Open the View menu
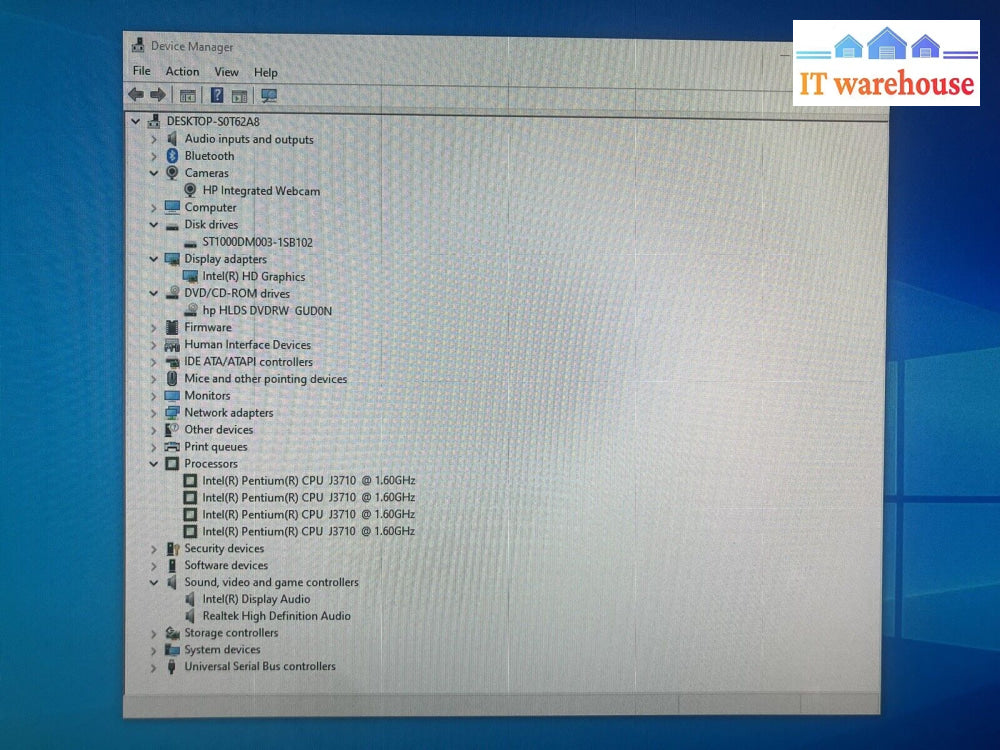Viewport: 1000px width, 750px height. [x=227, y=72]
